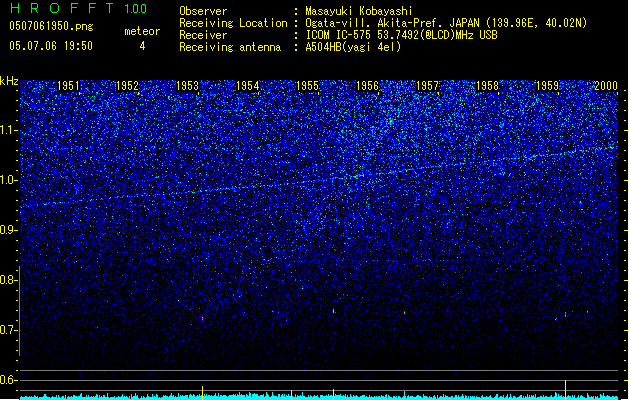Click the yellow spike midway between 1954 and 1955

click(x=292, y=394)
